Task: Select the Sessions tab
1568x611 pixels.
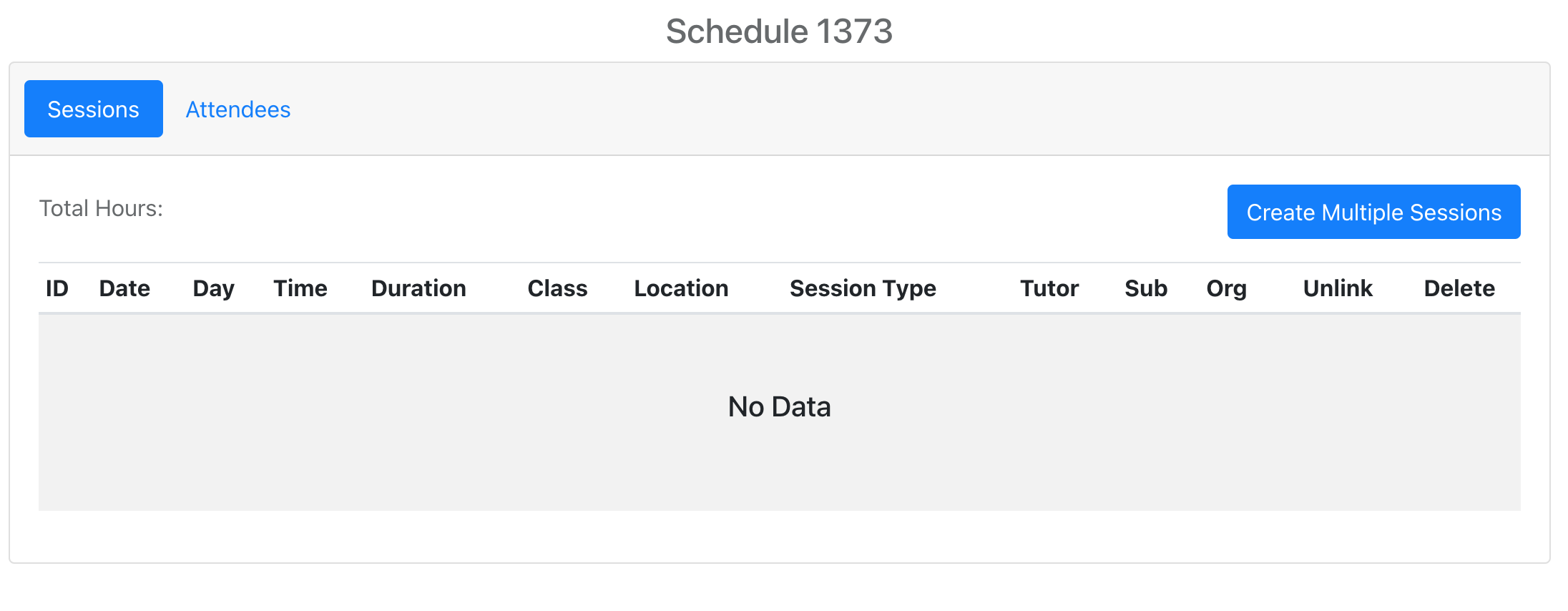Action: [x=93, y=109]
